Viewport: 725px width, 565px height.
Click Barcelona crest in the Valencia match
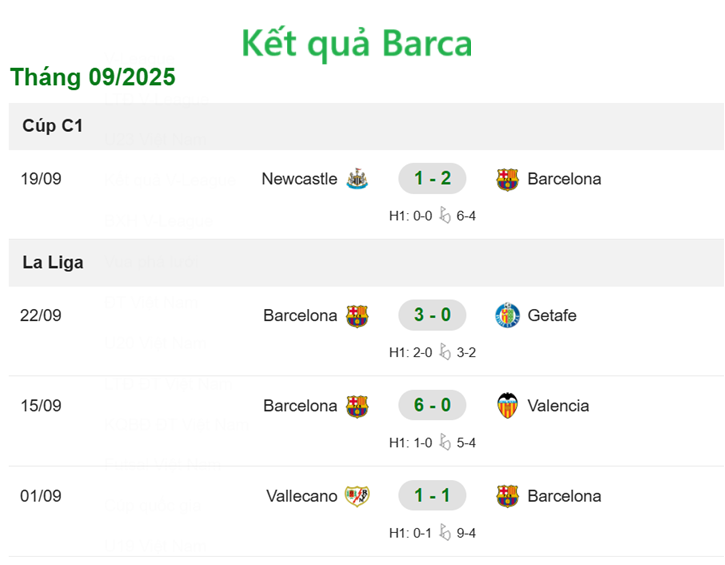[x=357, y=406]
